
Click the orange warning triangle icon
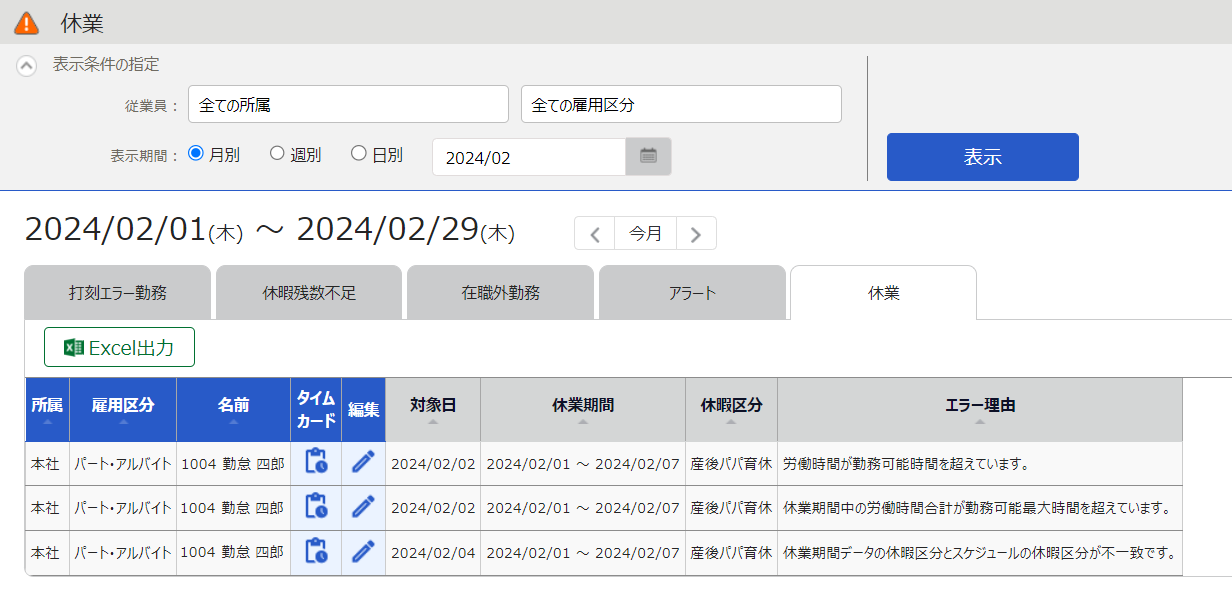(27, 22)
